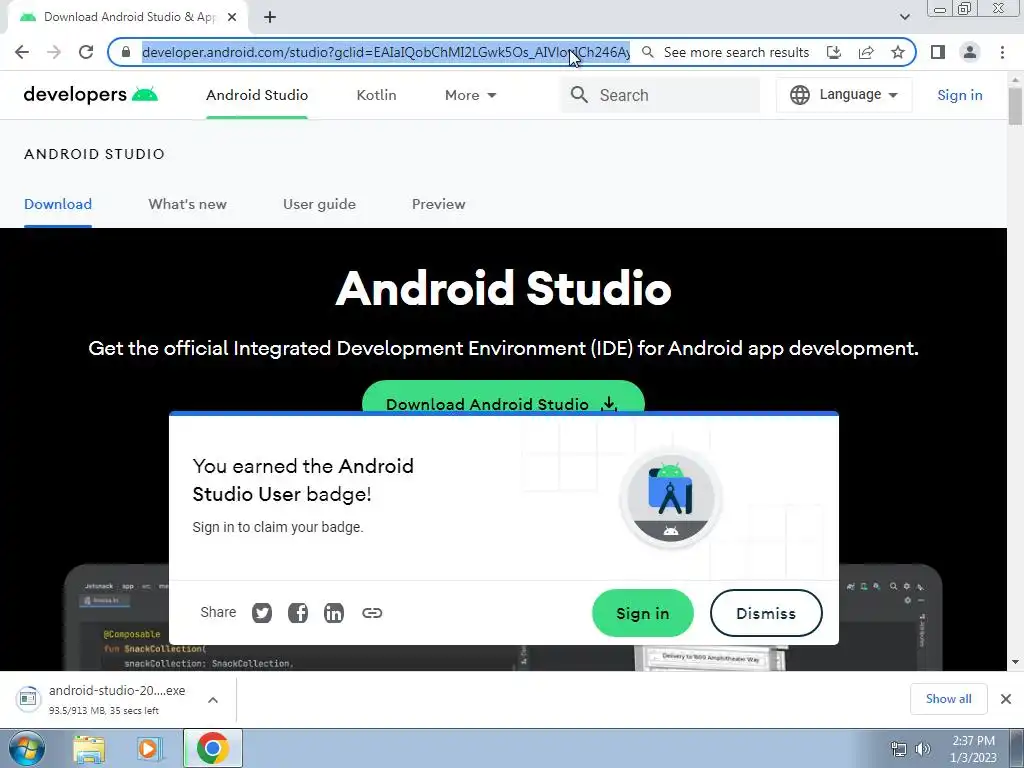
Task: Open Windows Media Player from taskbar
Action: [150, 748]
